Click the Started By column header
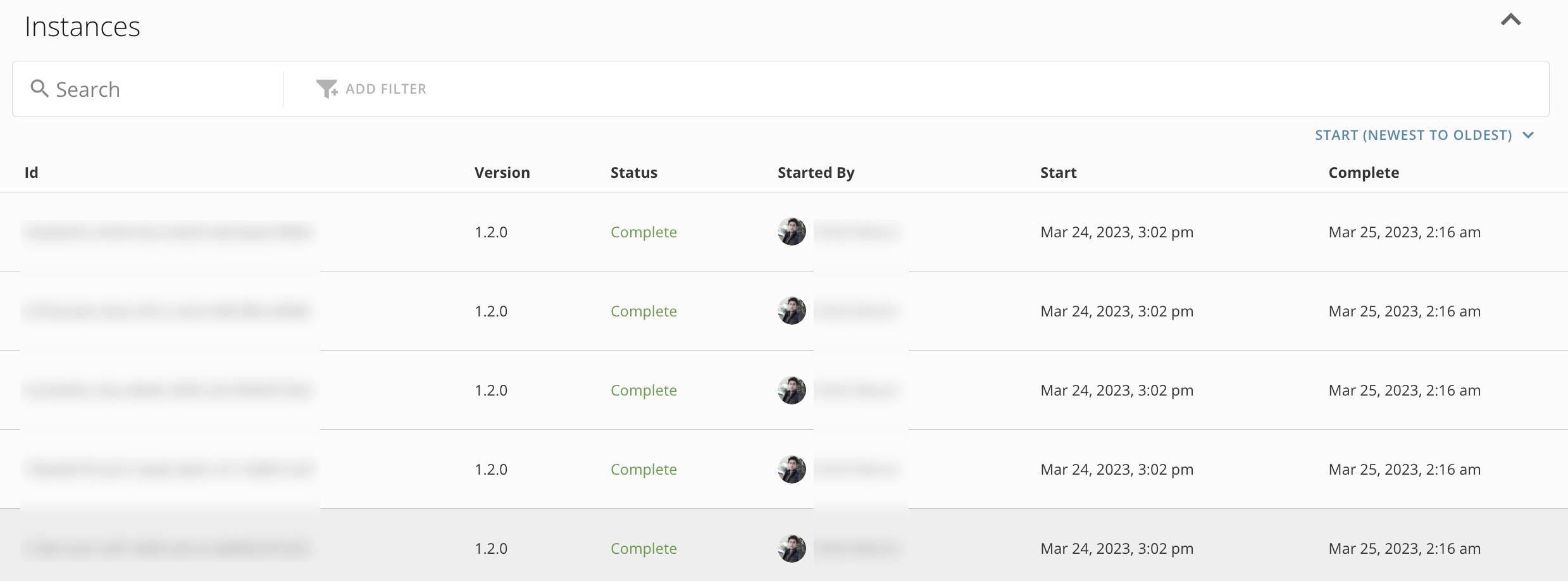Viewport: 1568px width, 581px height. click(x=816, y=172)
